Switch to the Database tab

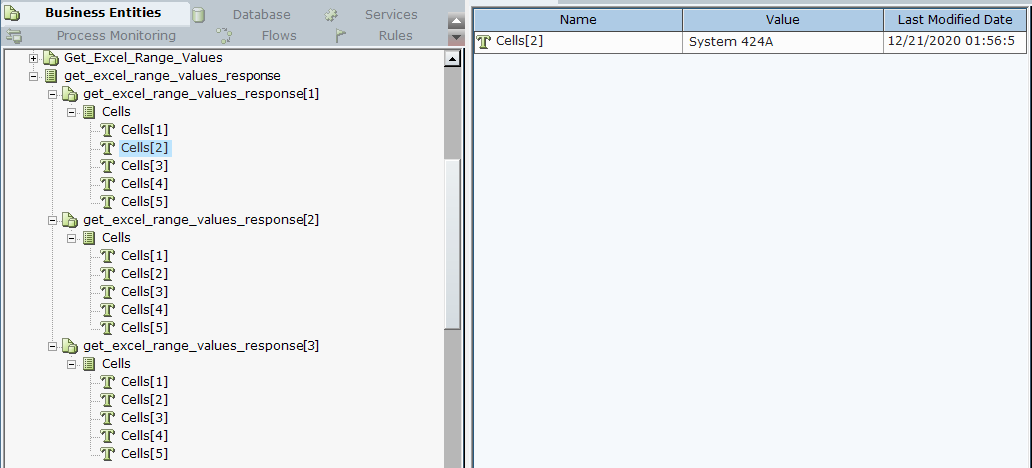261,14
